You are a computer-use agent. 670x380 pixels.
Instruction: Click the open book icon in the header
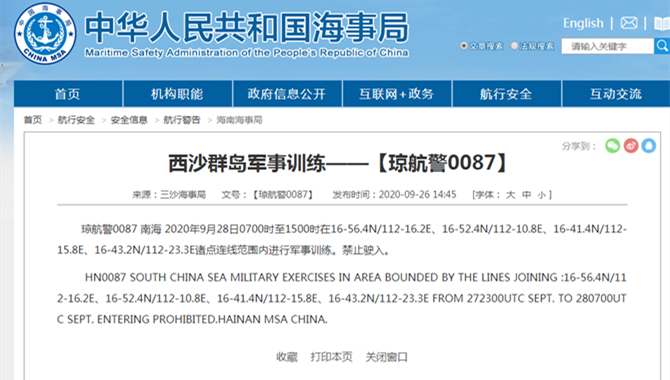pos(662,23)
